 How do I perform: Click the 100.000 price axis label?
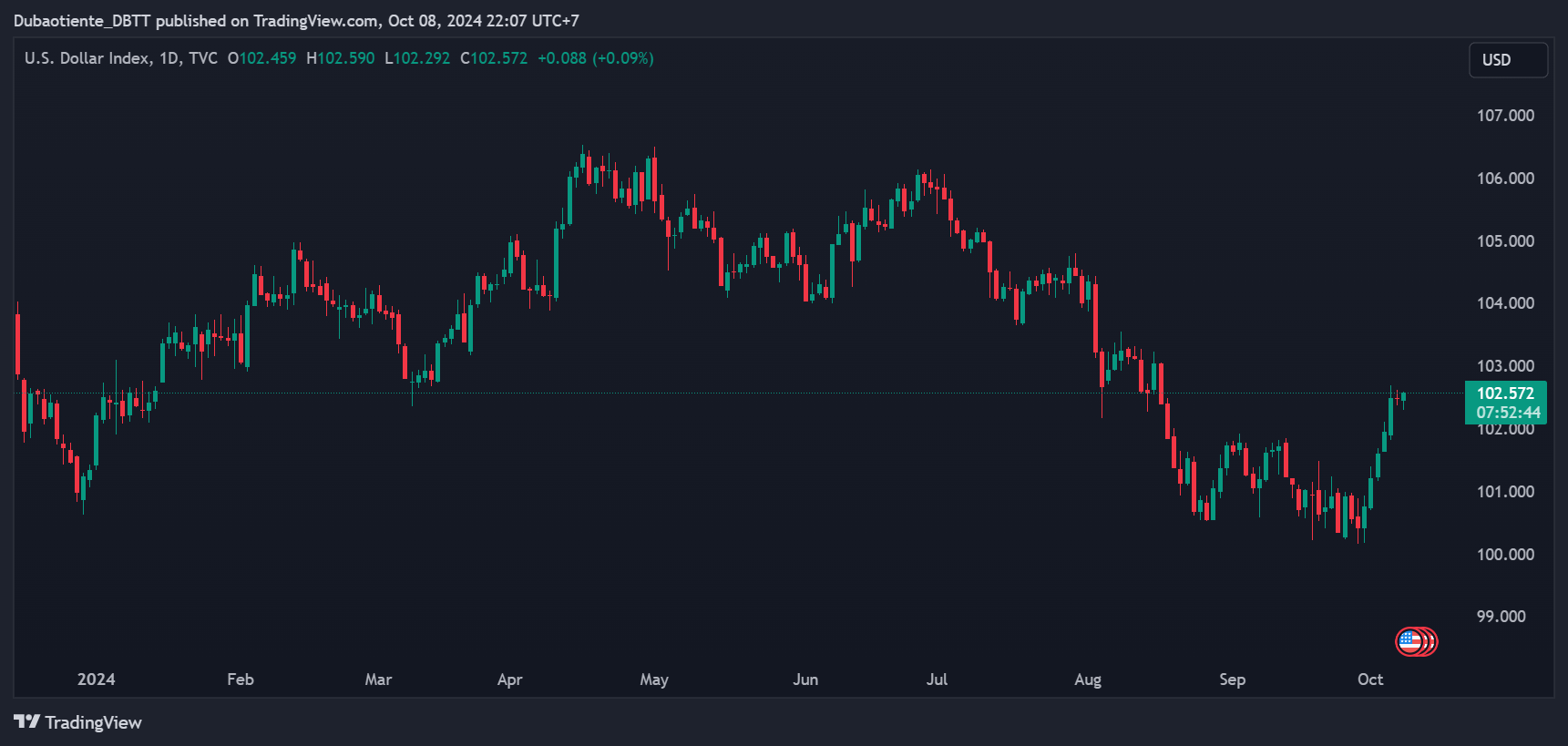(x=1505, y=555)
